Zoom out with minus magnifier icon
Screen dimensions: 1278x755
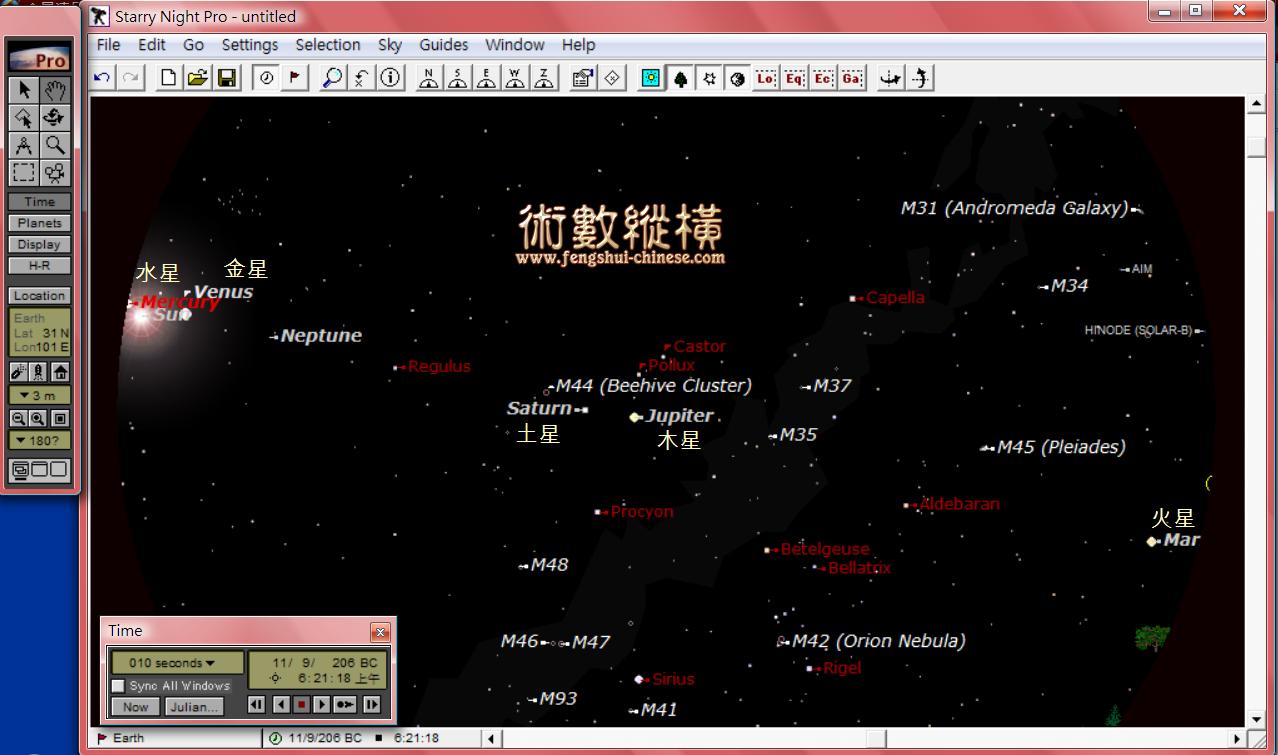[x=18, y=419]
